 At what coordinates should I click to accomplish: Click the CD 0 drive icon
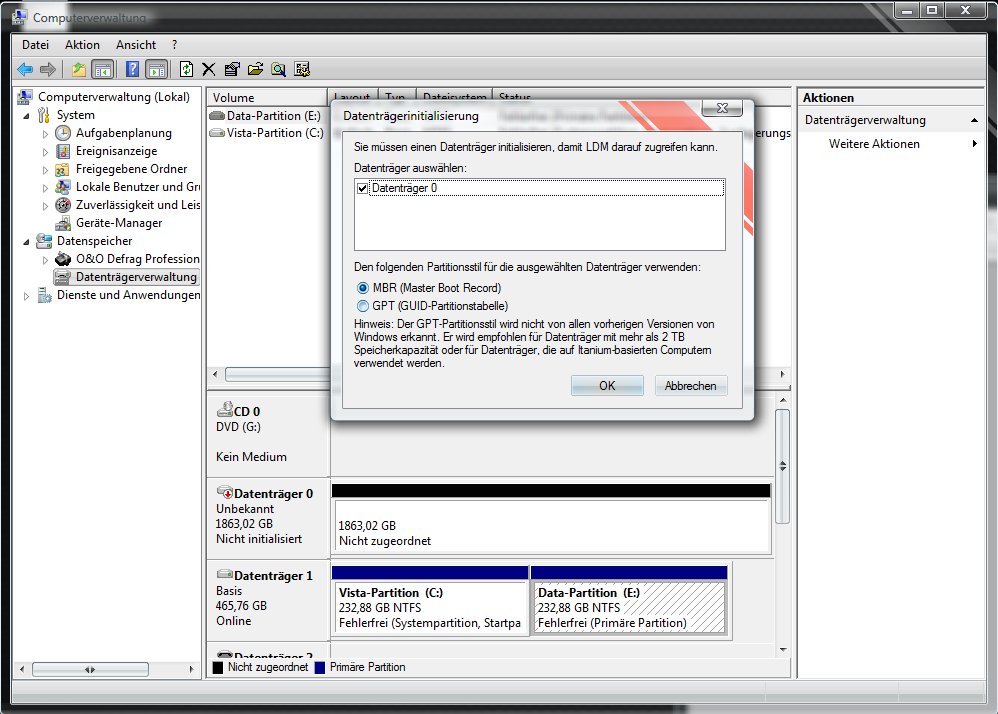[x=225, y=409]
